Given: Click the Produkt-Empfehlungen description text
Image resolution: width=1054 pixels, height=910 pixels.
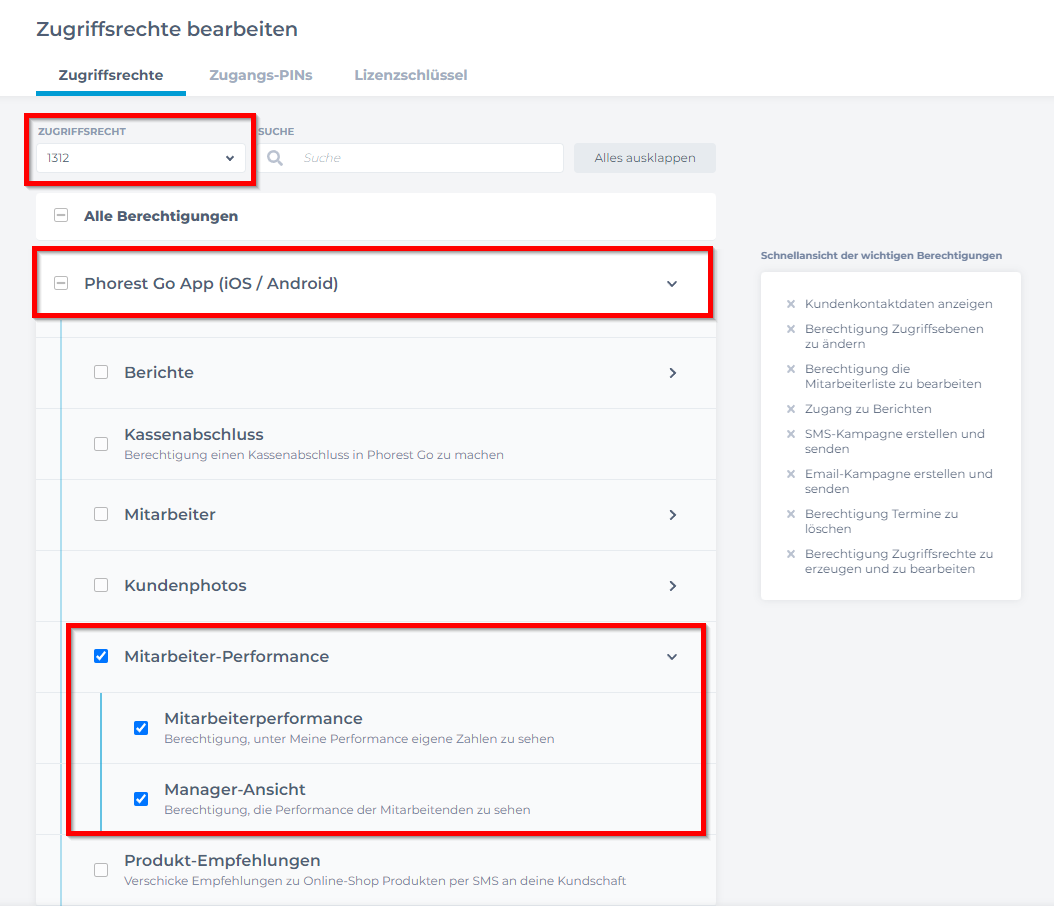Looking at the screenshot, I should [x=375, y=881].
